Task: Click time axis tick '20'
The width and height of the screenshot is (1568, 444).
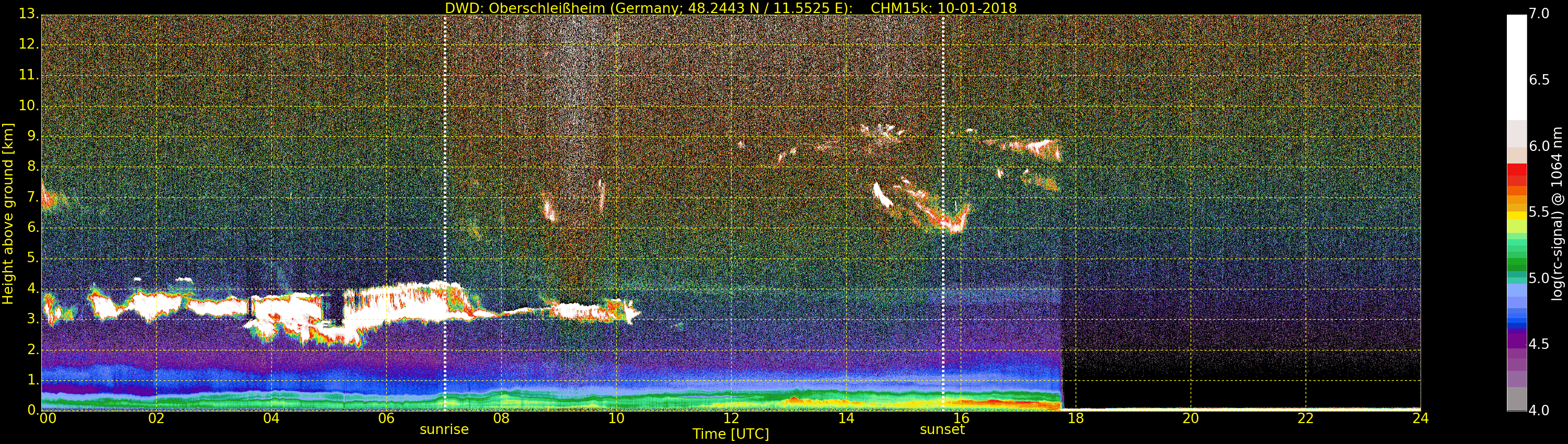Action: (1191, 418)
